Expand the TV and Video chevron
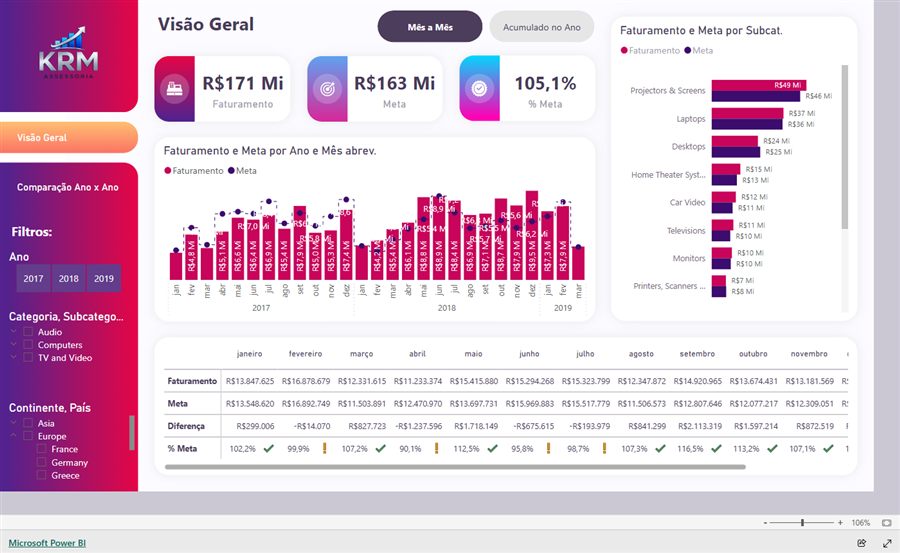This screenshot has width=900, height=553. (14, 357)
